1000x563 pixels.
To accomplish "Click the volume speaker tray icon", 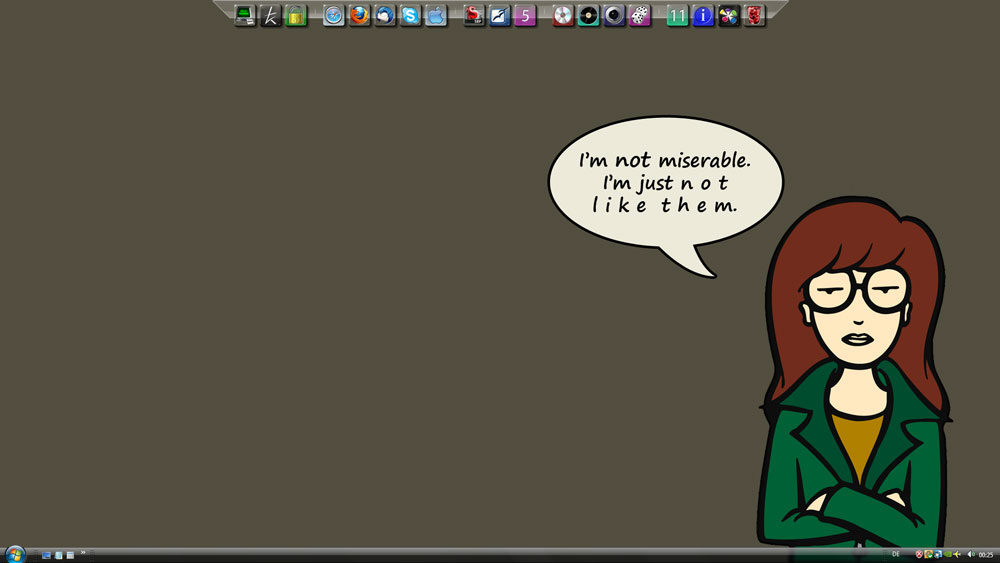I will (x=970, y=554).
